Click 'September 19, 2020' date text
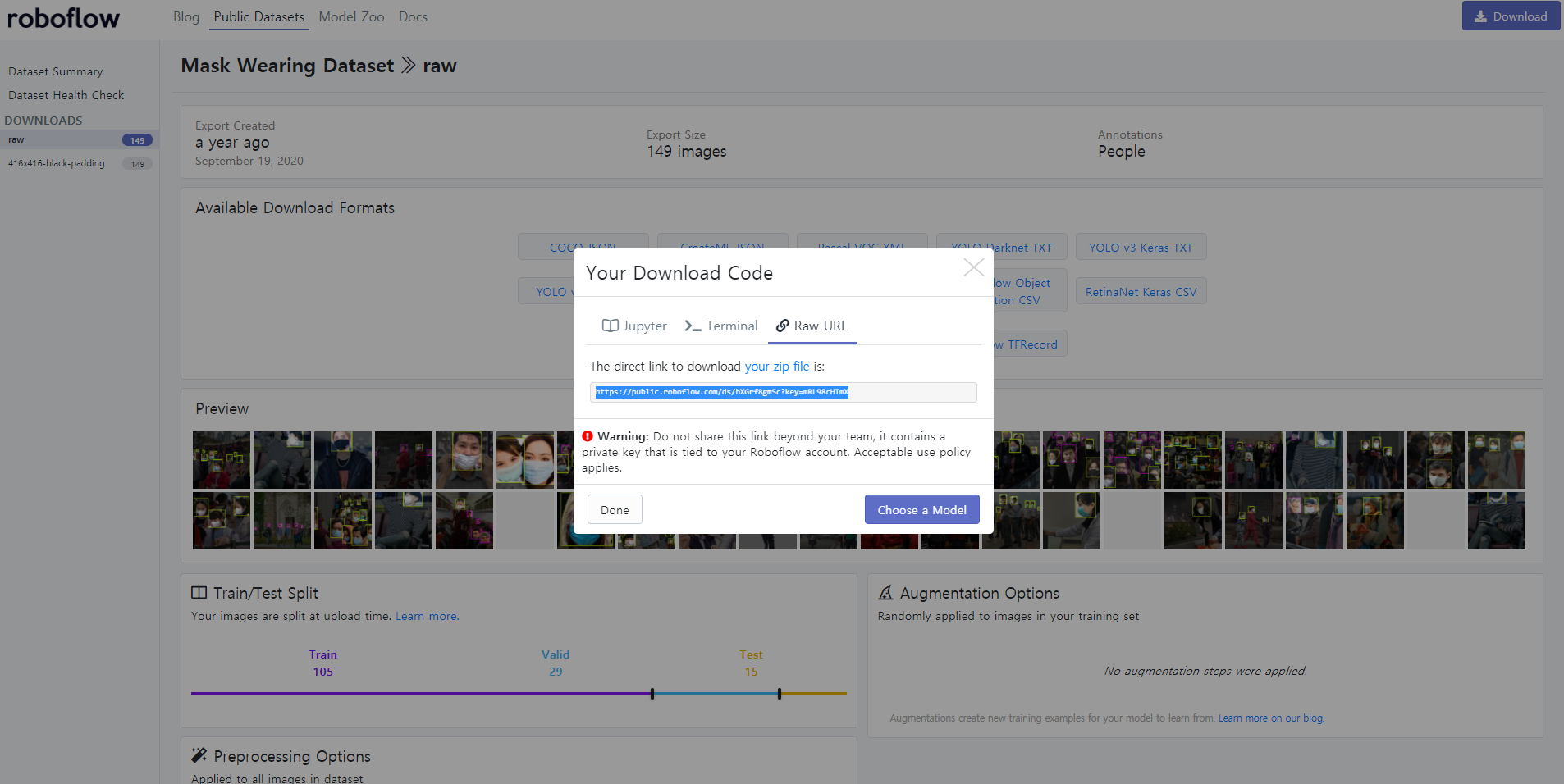The width and height of the screenshot is (1564, 784). 249,161
